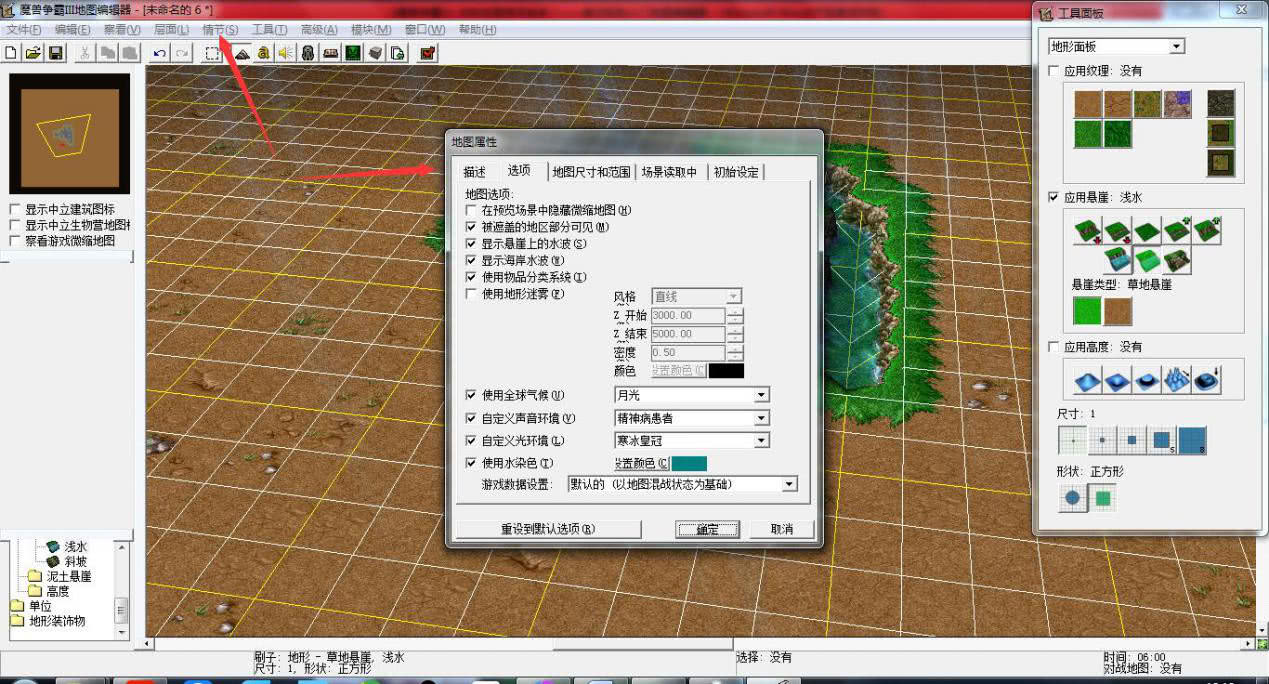Click the Undo arrow icon
The width and height of the screenshot is (1269, 684).
tap(158, 53)
